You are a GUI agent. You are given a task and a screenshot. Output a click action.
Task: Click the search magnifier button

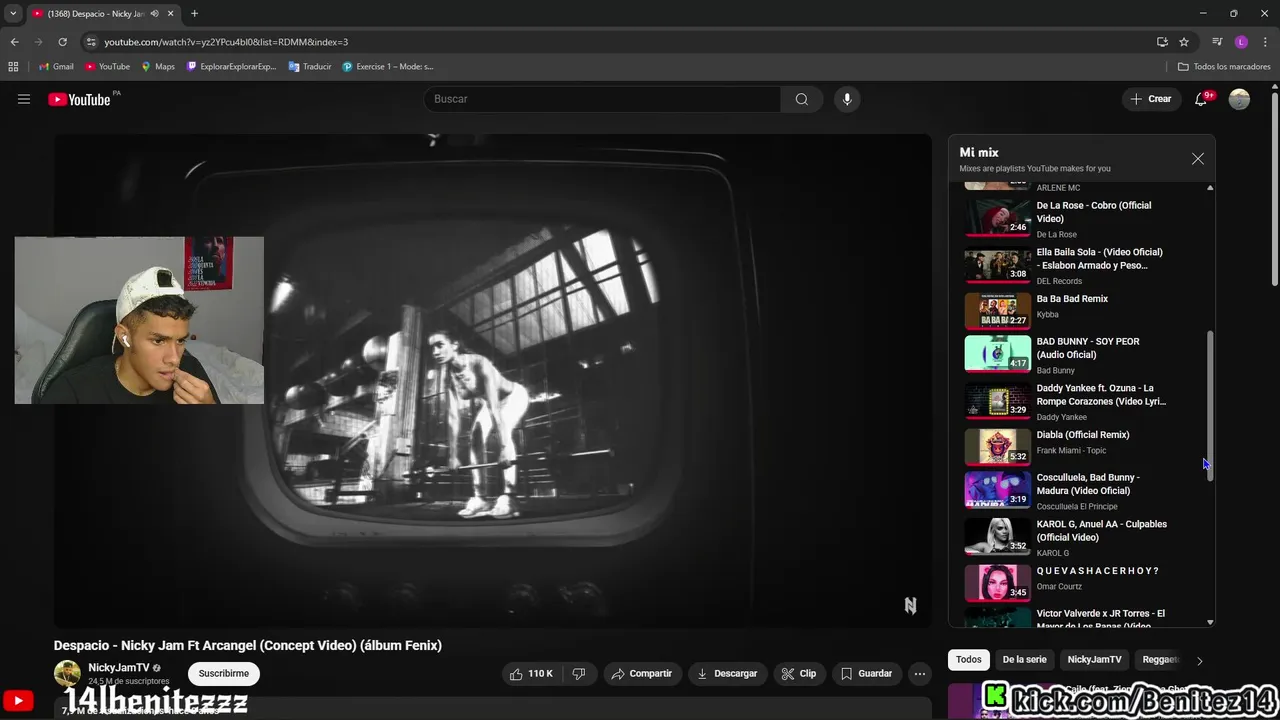[x=802, y=99]
